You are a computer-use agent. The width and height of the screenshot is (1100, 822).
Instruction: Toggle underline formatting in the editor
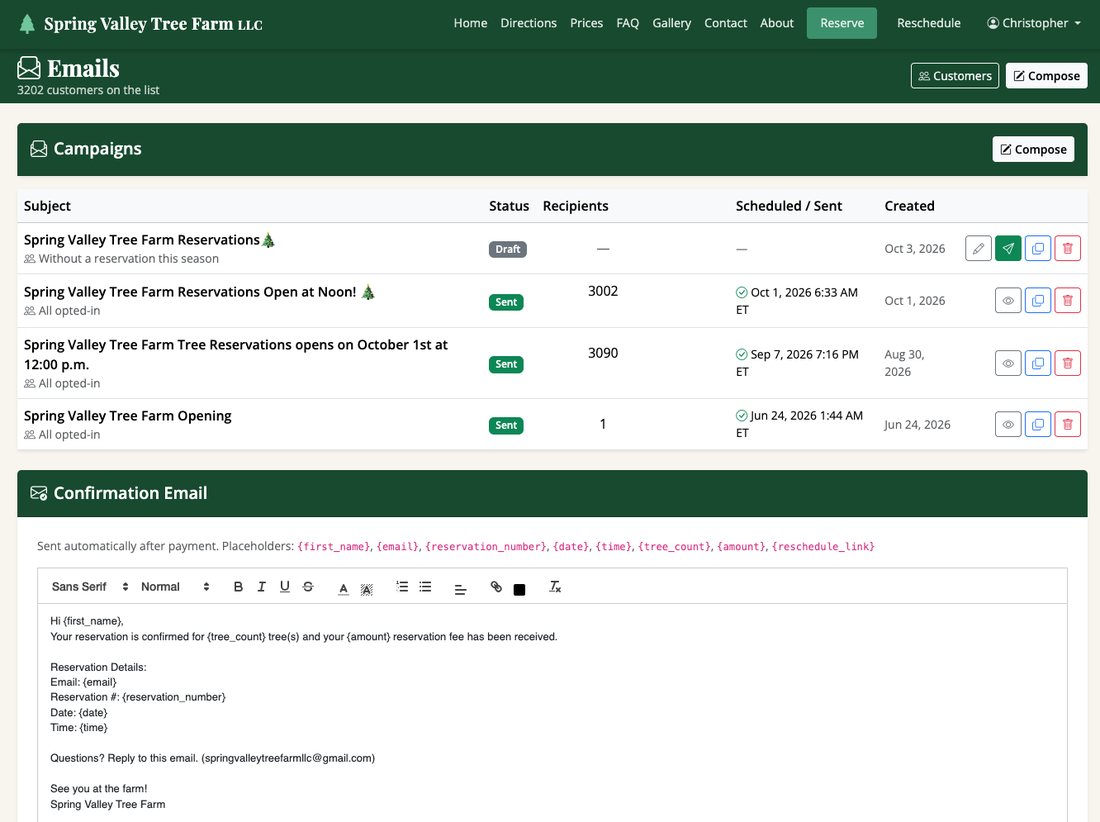(284, 587)
